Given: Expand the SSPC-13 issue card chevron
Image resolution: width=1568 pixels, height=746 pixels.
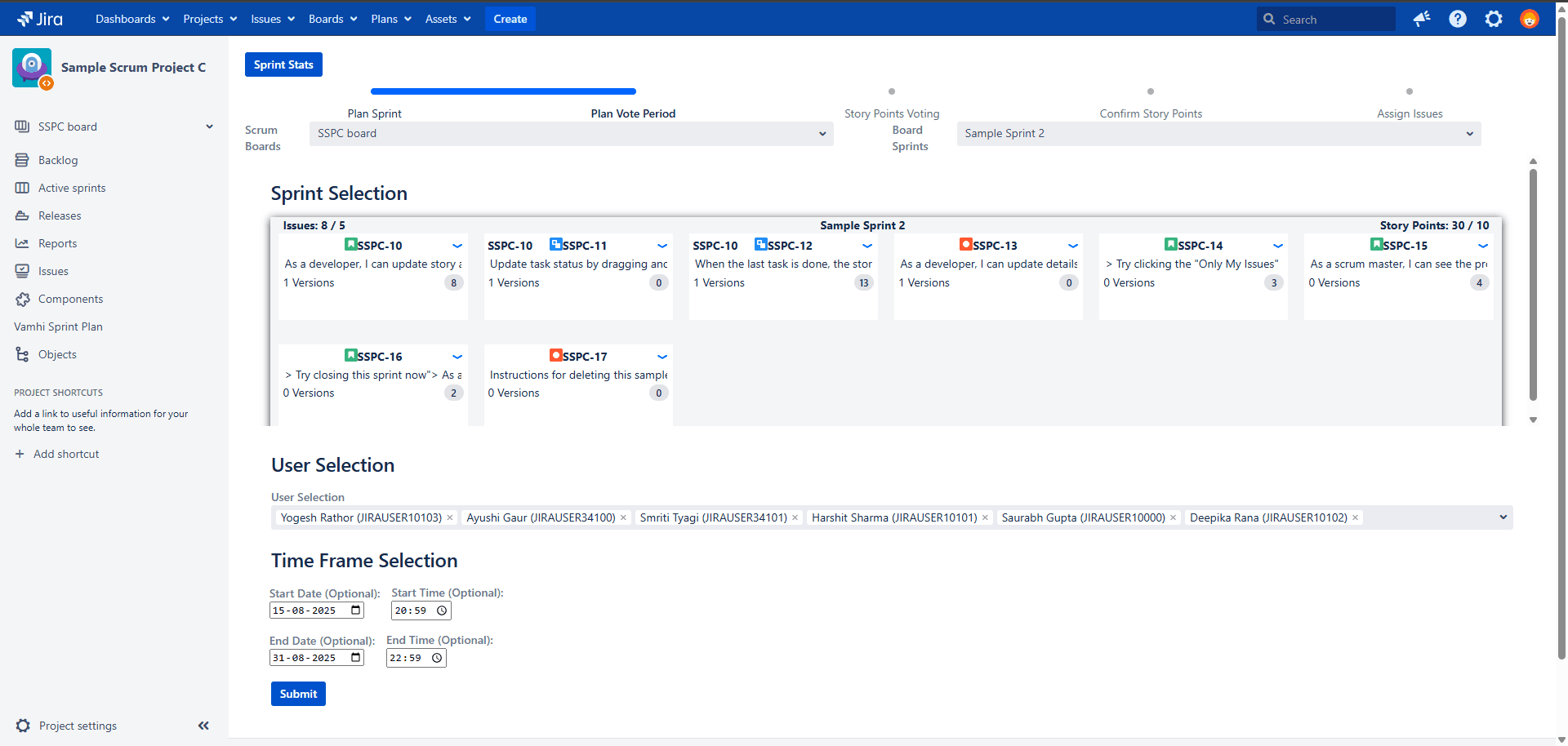Looking at the screenshot, I should 1073,246.
